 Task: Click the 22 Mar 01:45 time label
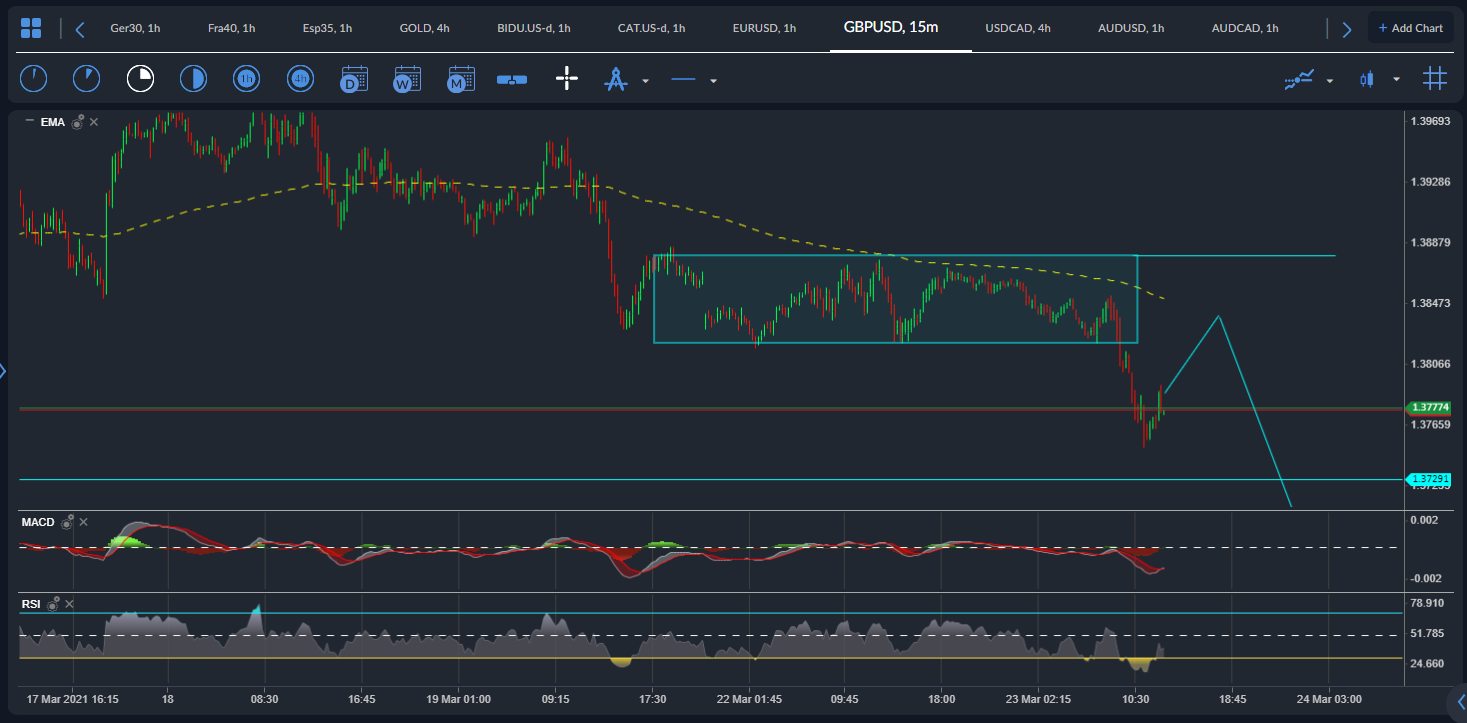click(x=748, y=699)
